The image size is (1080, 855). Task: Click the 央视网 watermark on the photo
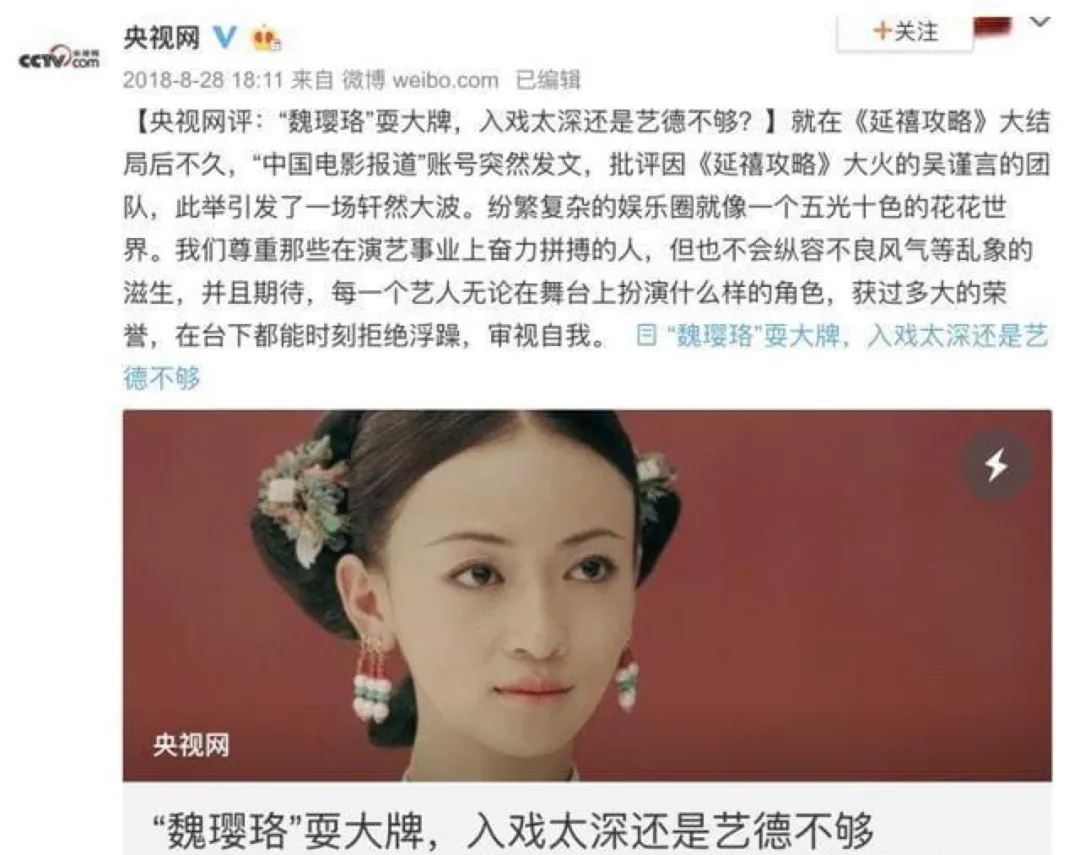[191, 745]
